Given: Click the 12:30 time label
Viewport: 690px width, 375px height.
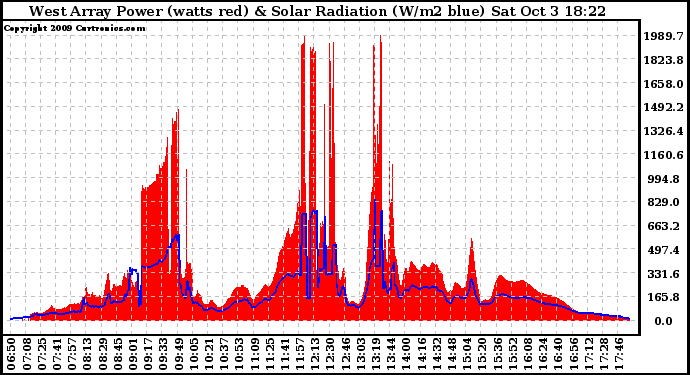Looking at the screenshot, I should click(x=330, y=354).
